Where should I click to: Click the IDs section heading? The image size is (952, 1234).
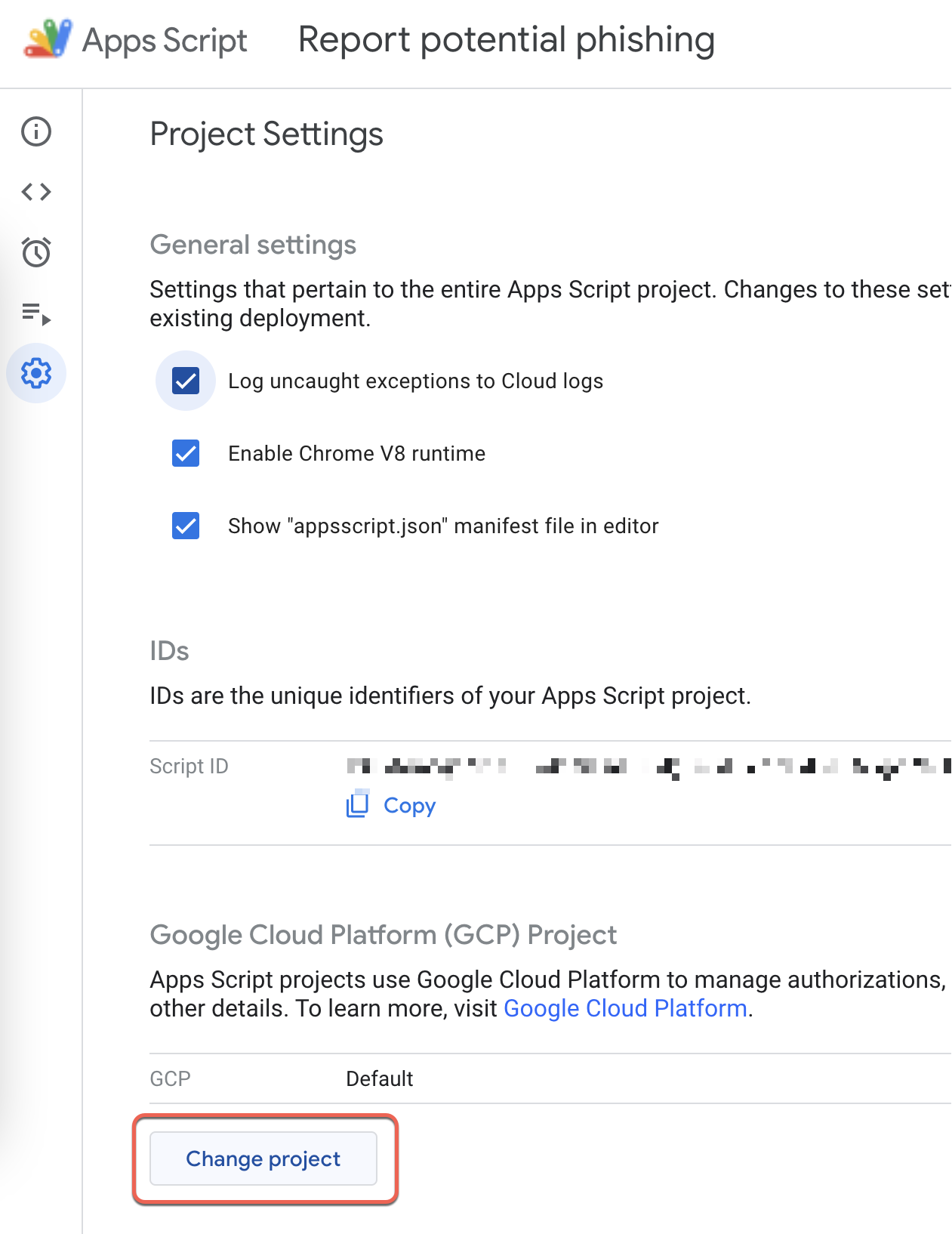click(169, 651)
